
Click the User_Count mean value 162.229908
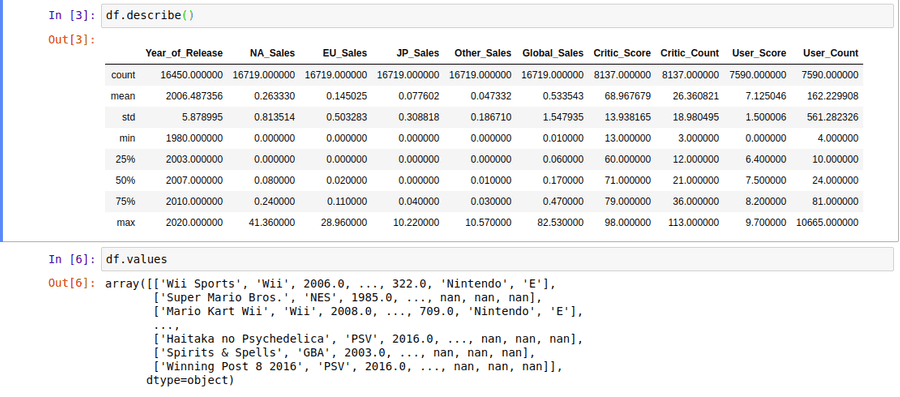[833, 96]
